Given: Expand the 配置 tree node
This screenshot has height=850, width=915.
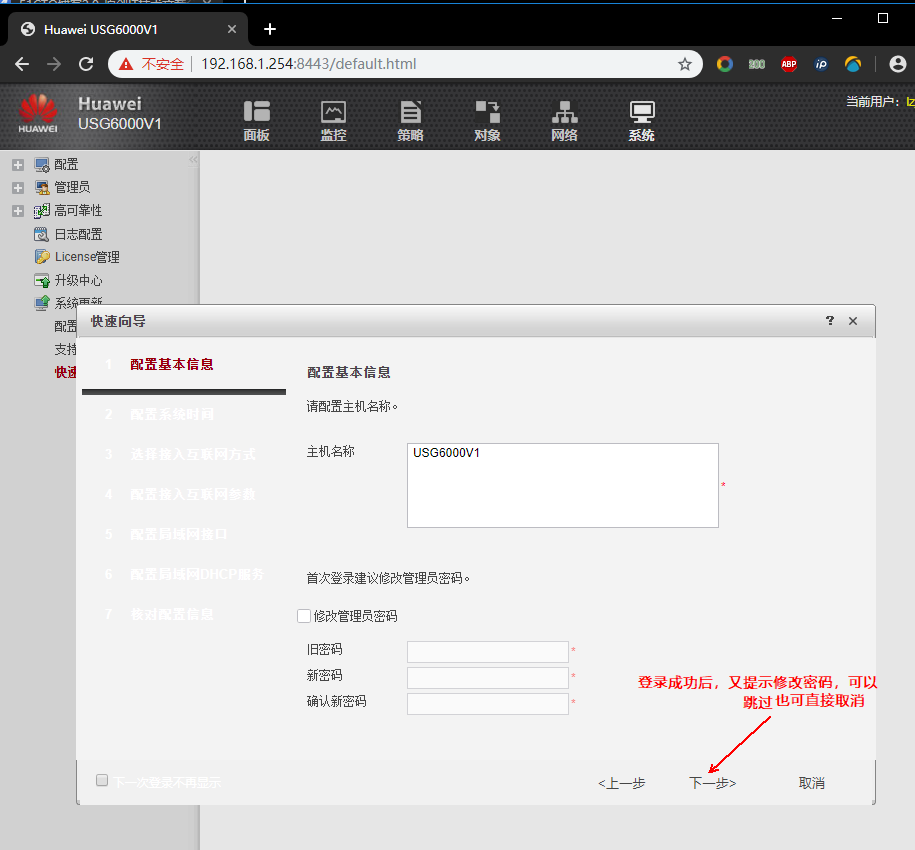Looking at the screenshot, I should (18, 165).
